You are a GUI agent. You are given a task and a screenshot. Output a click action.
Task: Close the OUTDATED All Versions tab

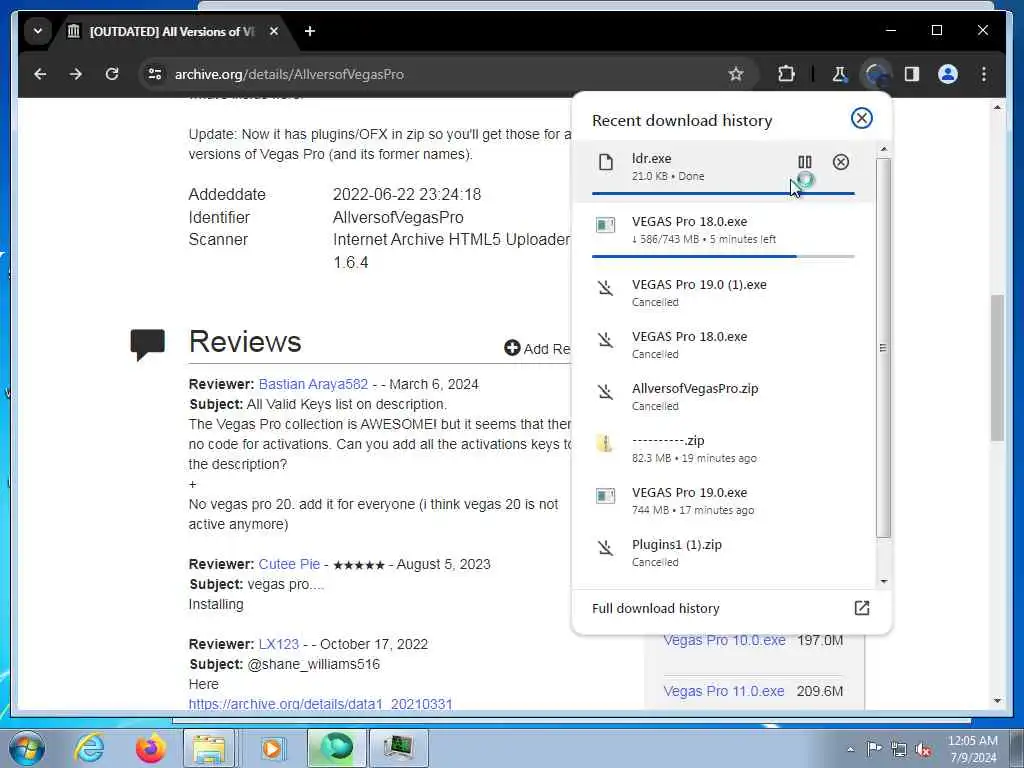pyautogui.click(x=274, y=31)
